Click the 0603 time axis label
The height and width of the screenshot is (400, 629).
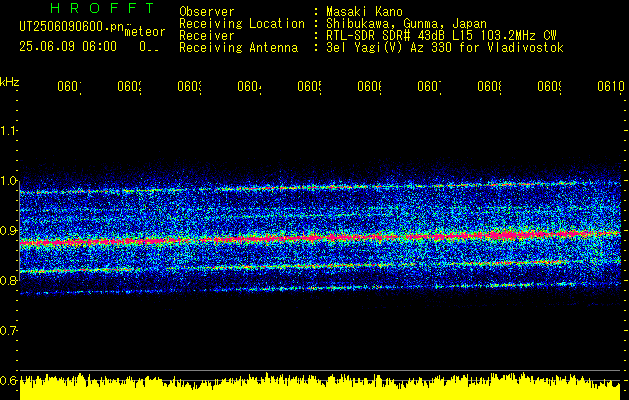pos(189,86)
